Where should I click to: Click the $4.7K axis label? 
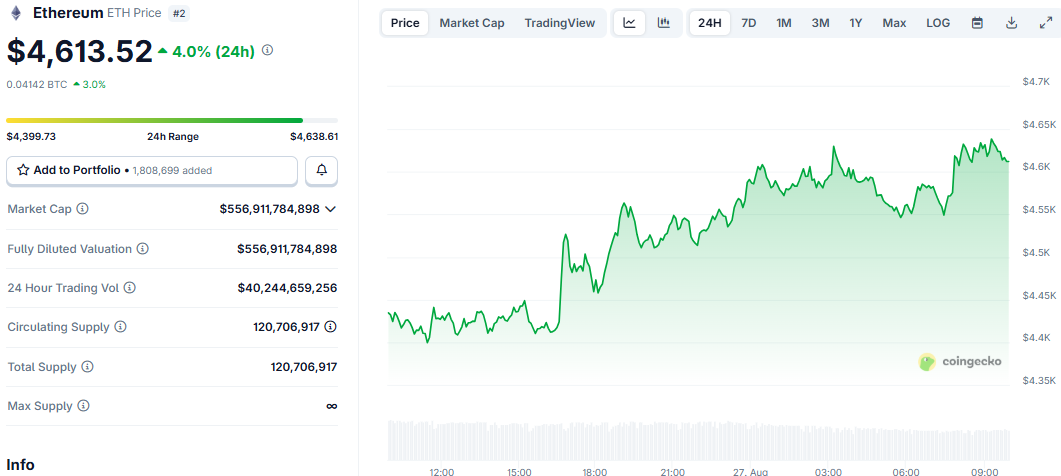pos(1035,82)
